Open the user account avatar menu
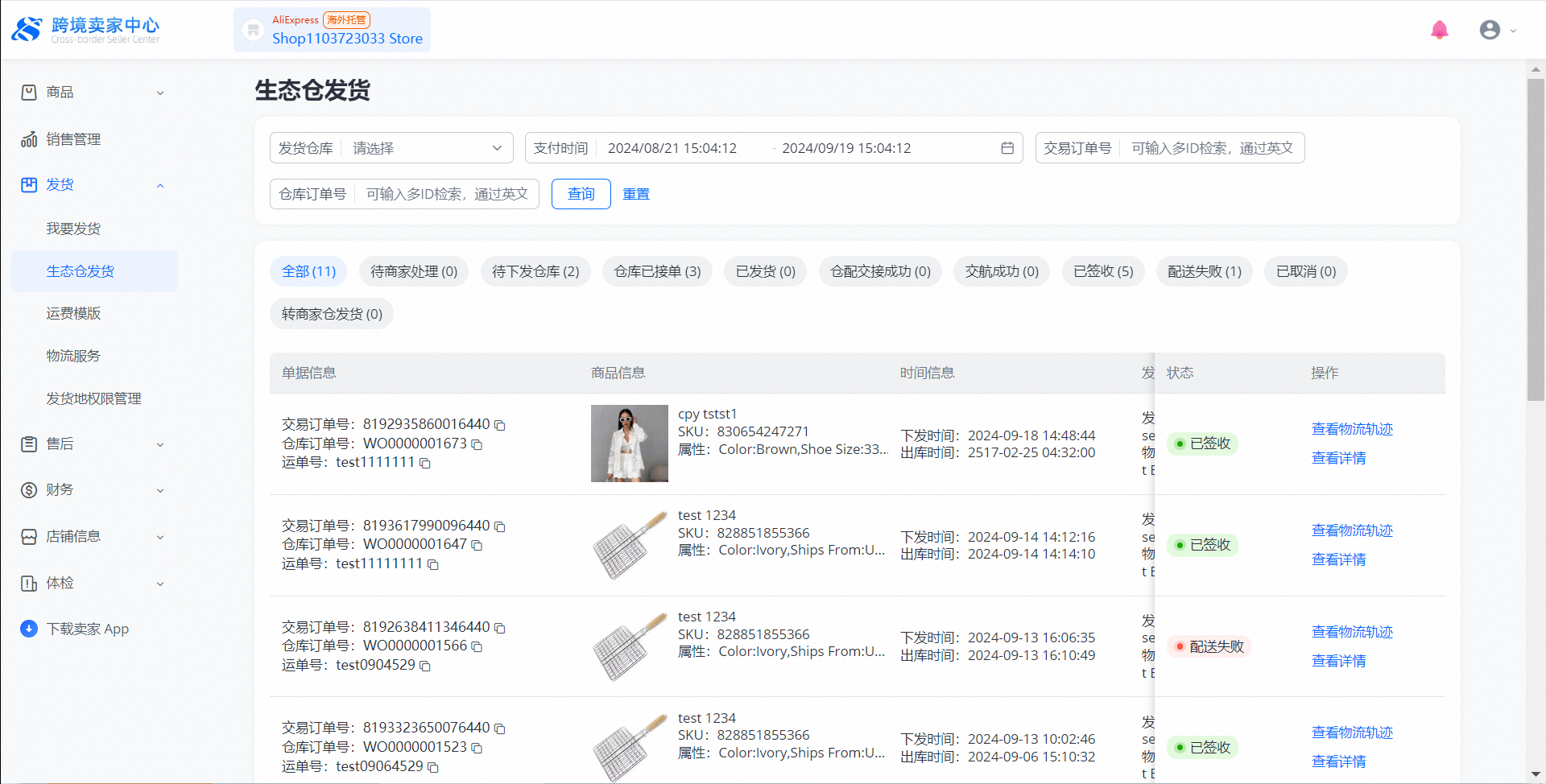 [1490, 30]
